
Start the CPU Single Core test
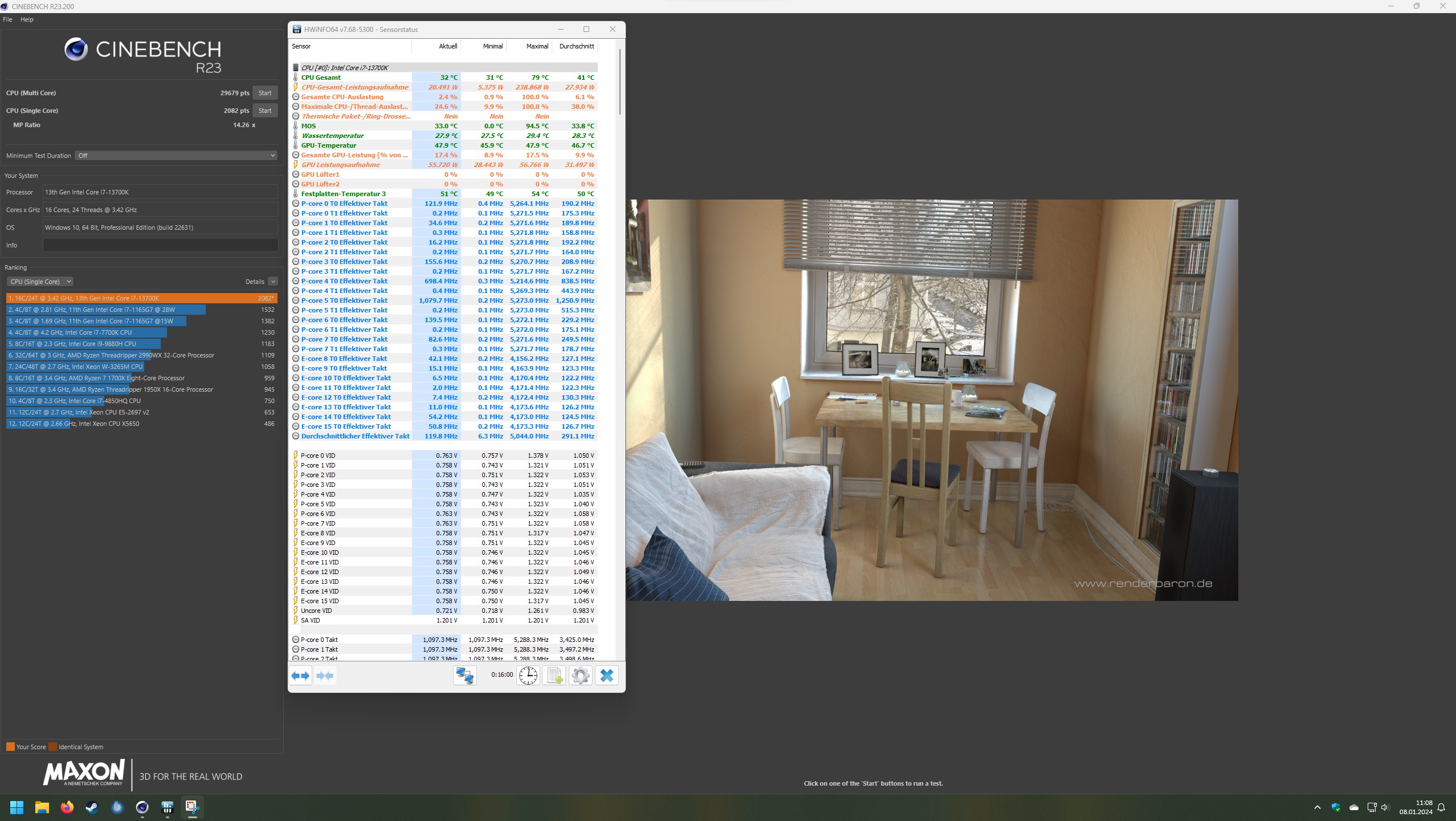[264, 111]
